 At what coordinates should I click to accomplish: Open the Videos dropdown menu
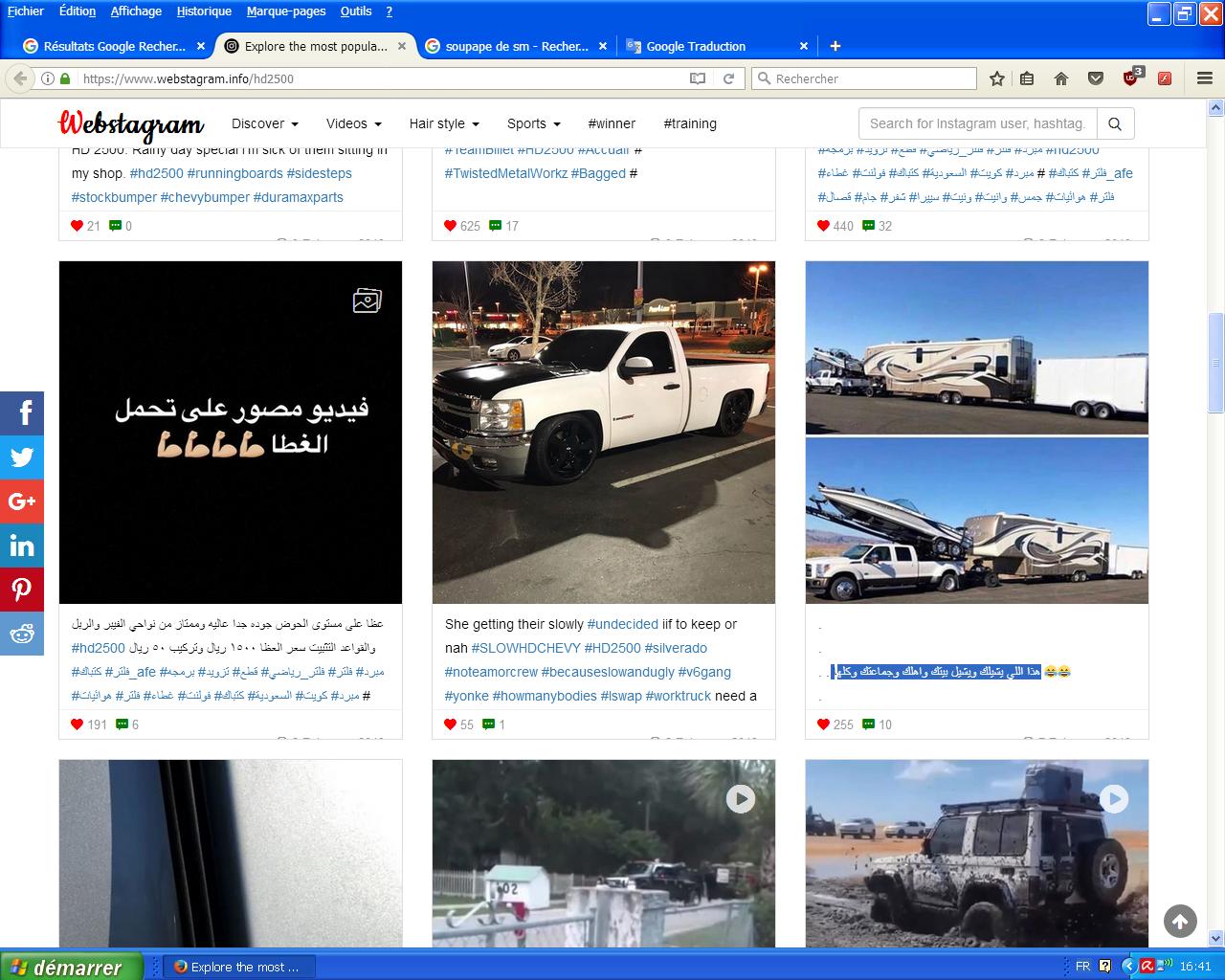[353, 123]
